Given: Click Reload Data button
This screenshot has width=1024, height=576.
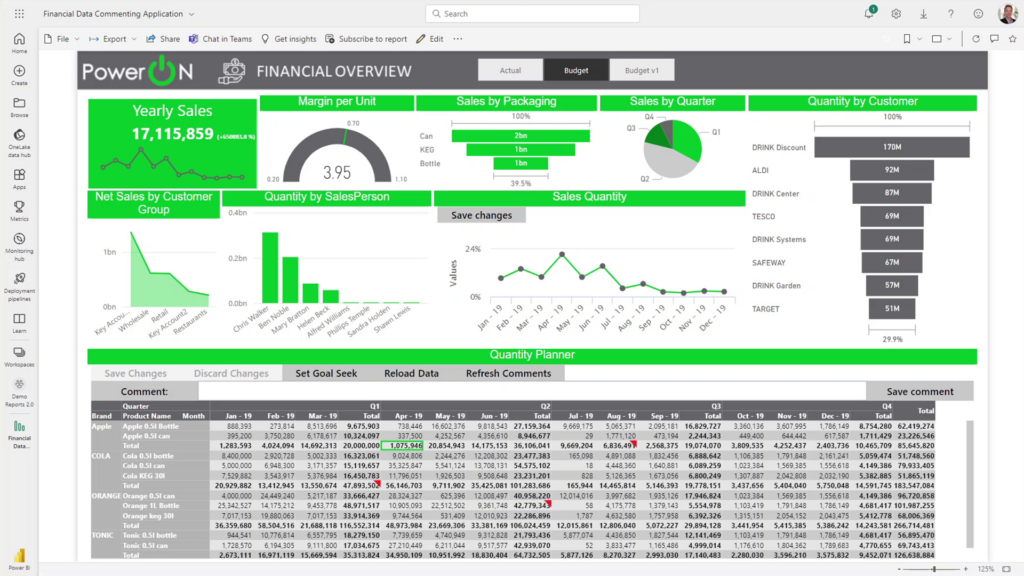Looking at the screenshot, I should pos(411,374).
